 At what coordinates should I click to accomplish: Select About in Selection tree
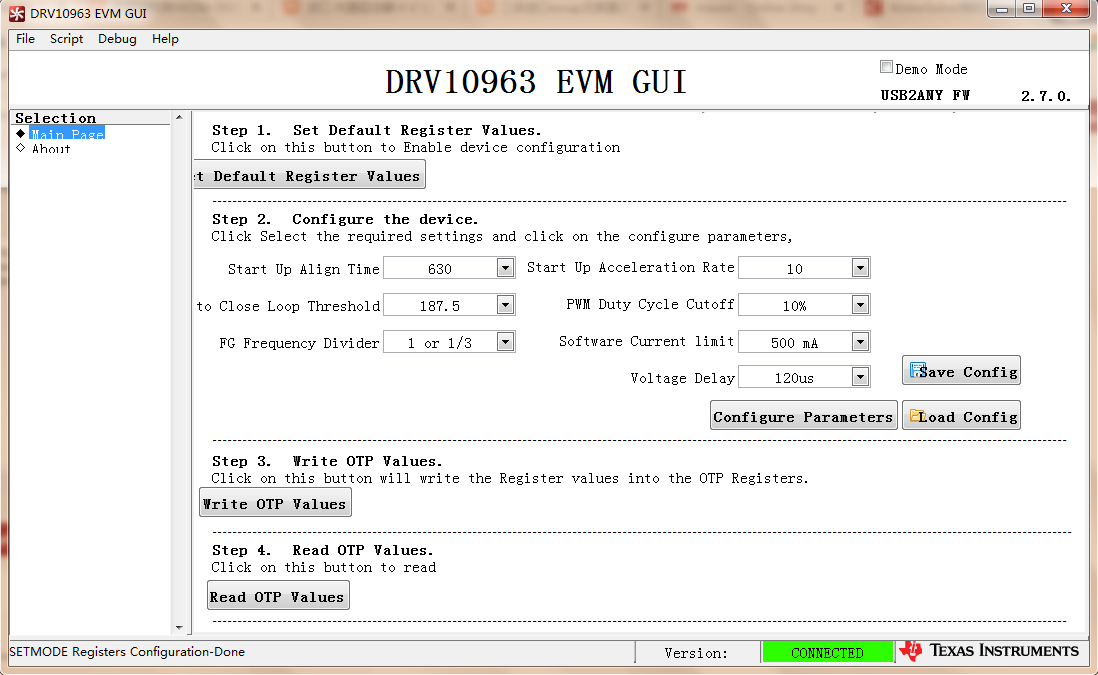tap(51, 148)
